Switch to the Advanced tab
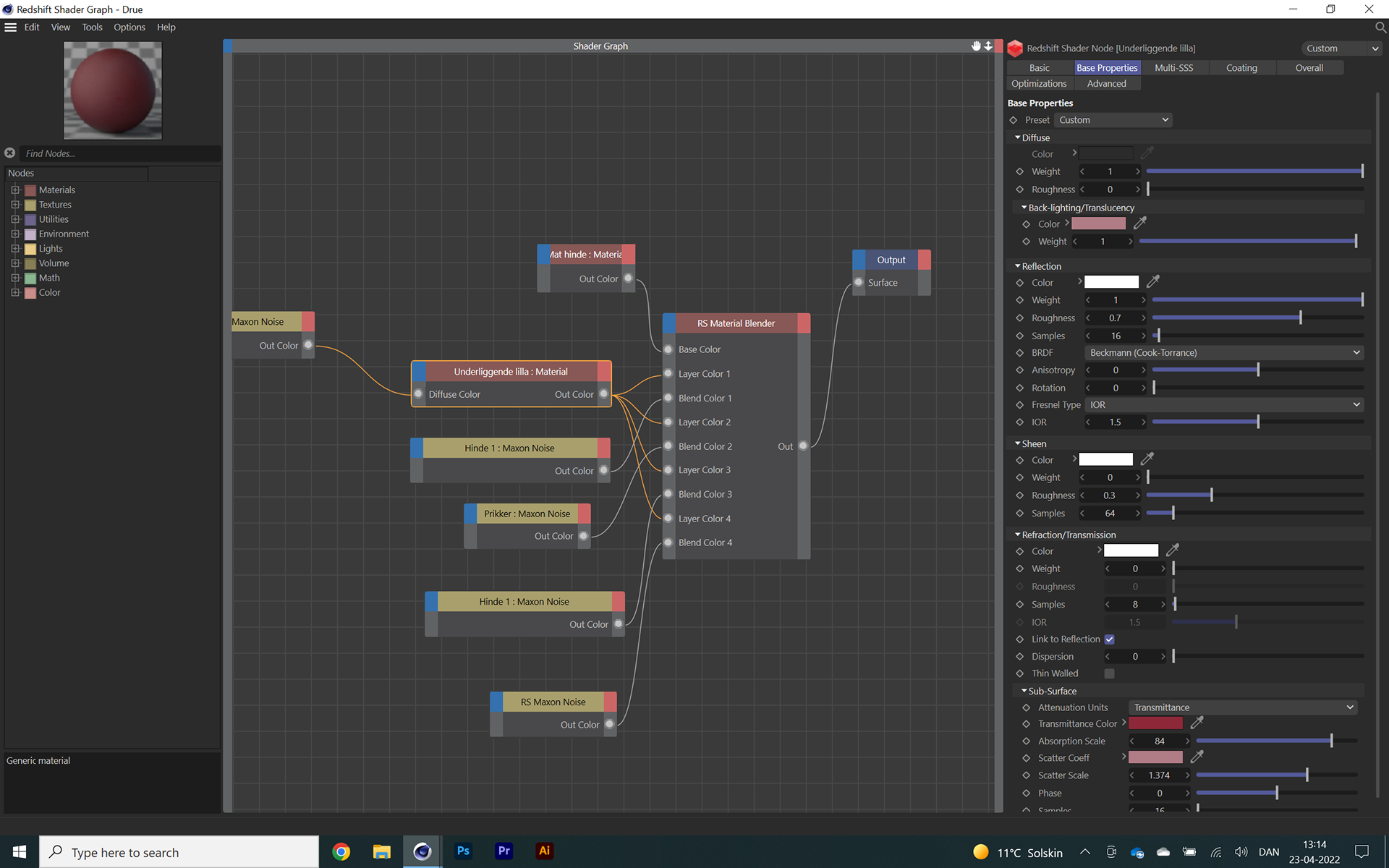The image size is (1389, 868). (x=1106, y=83)
